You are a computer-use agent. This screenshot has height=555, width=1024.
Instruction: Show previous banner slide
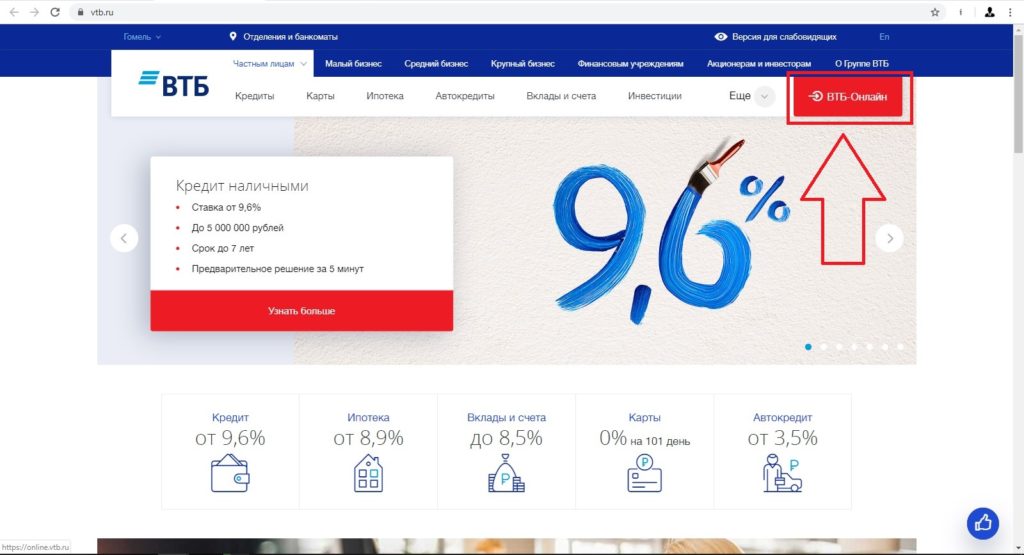pos(124,238)
